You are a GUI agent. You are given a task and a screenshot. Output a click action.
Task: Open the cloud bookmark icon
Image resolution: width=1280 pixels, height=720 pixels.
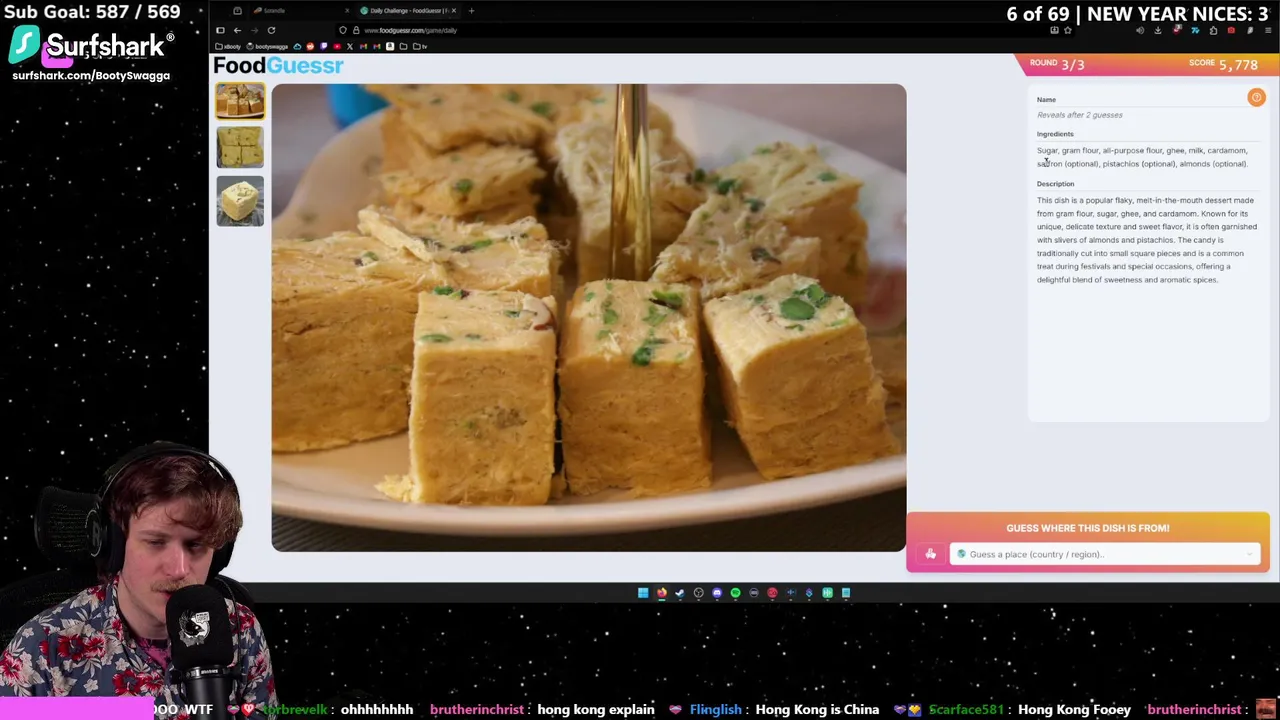click(297, 46)
